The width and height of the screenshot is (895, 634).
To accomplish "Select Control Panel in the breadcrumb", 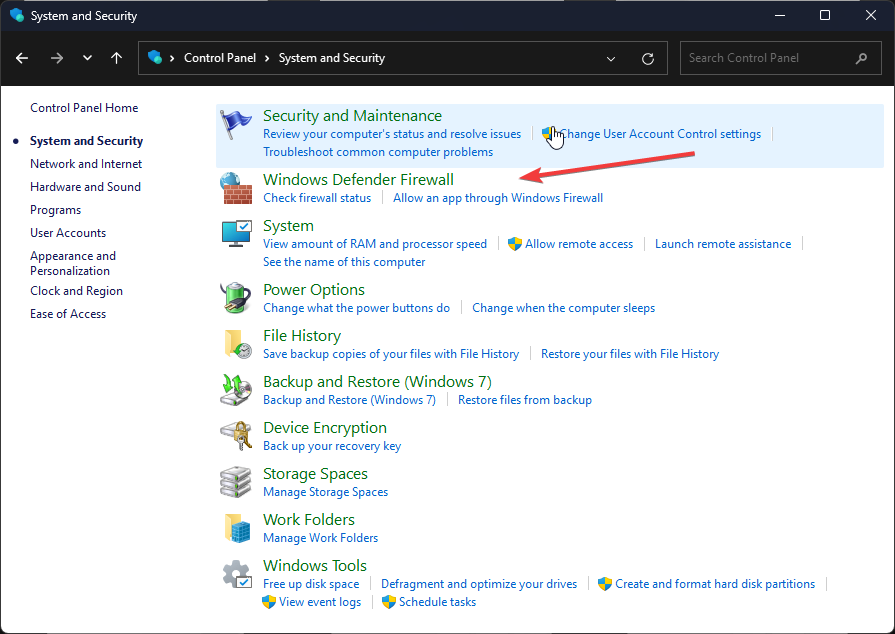I will (220, 58).
